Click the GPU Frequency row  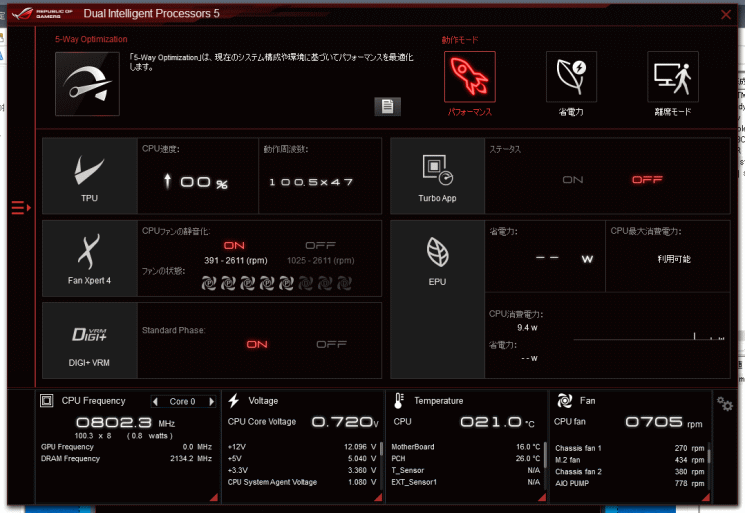[x=126, y=447]
